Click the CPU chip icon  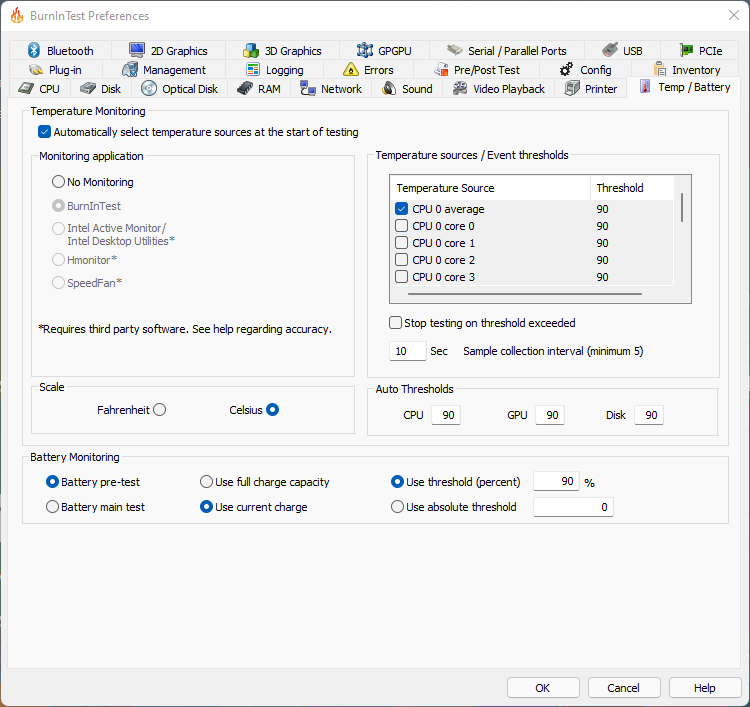coord(26,88)
